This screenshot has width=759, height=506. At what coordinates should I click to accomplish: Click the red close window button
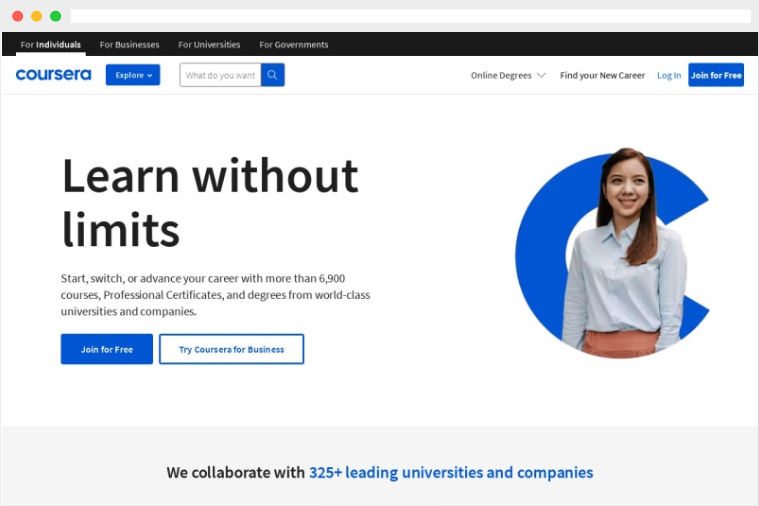pos(17,16)
